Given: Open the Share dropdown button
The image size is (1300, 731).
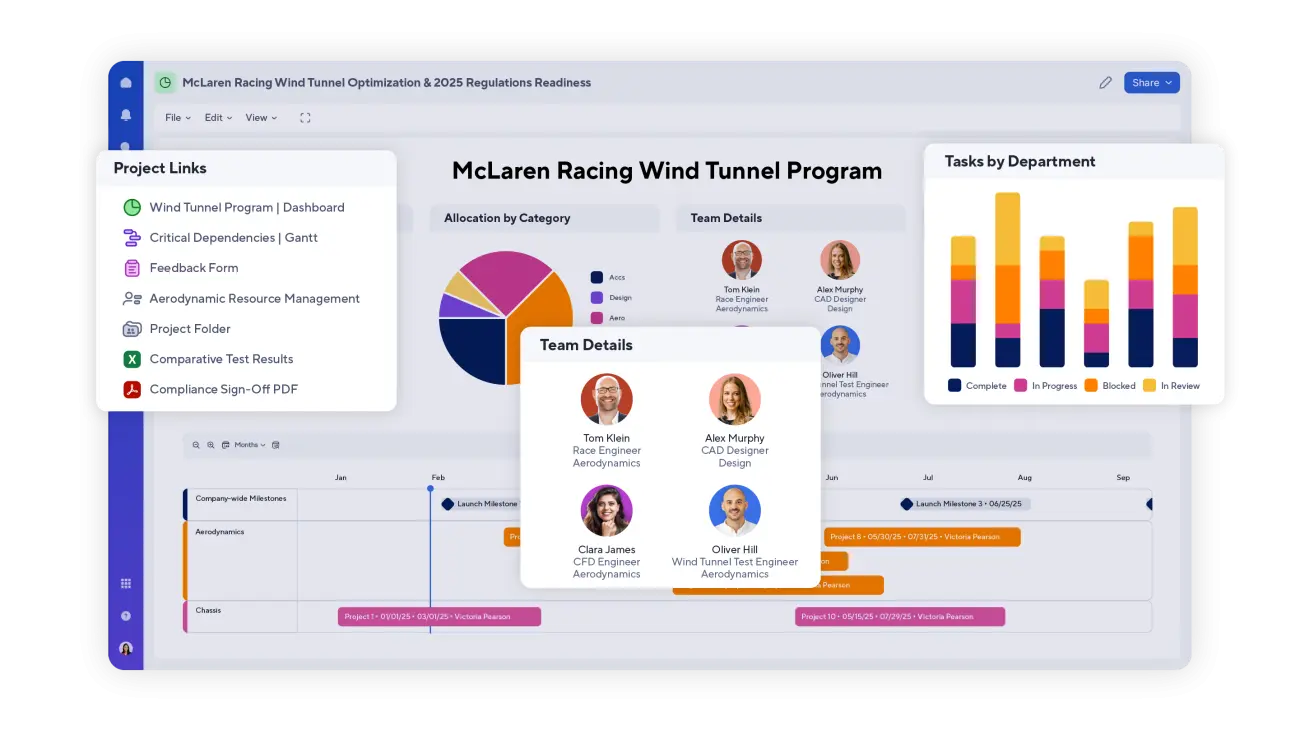Looking at the screenshot, I should [1152, 83].
